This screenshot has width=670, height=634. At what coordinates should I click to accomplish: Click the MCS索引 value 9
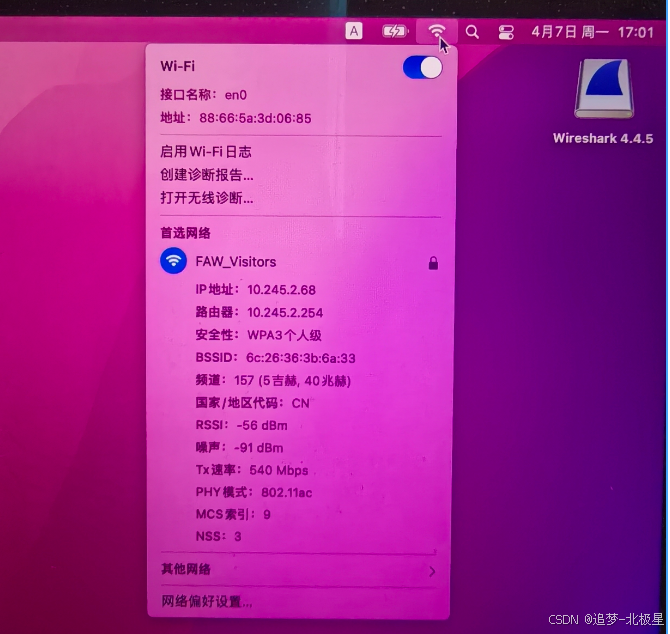point(267,514)
